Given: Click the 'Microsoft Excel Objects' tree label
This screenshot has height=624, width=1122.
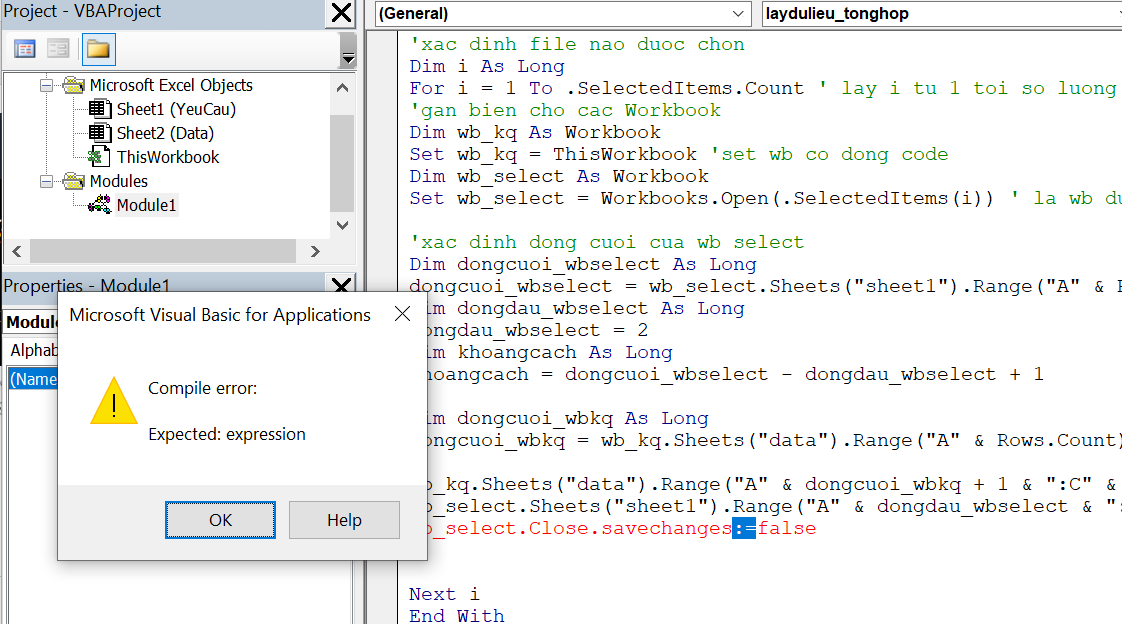Looking at the screenshot, I should pyautogui.click(x=171, y=85).
